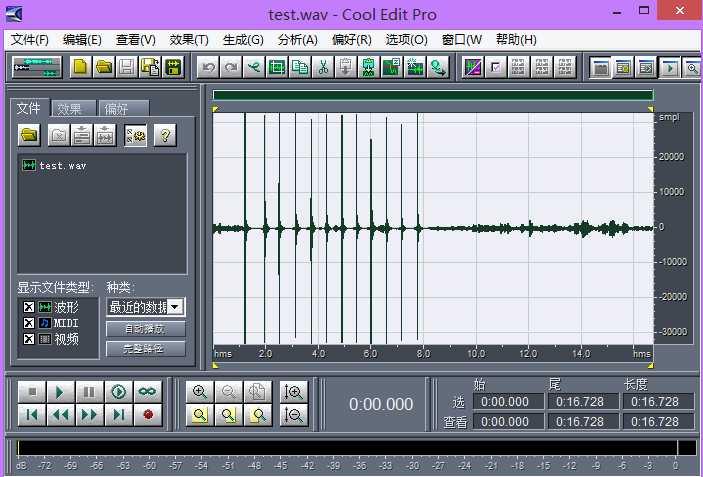Stop playback with the square stop button
The image size is (703, 477).
pyautogui.click(x=32, y=392)
